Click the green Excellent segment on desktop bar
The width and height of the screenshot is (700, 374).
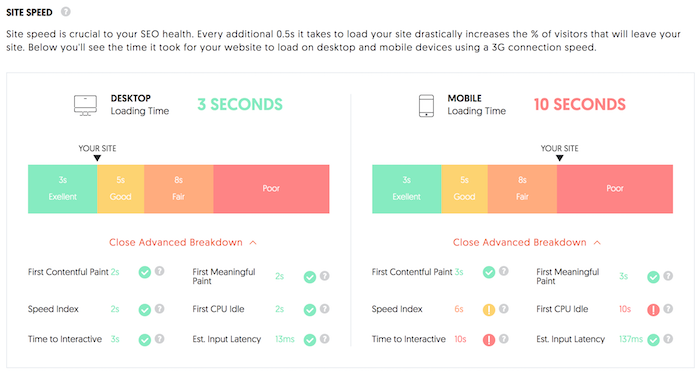62,189
